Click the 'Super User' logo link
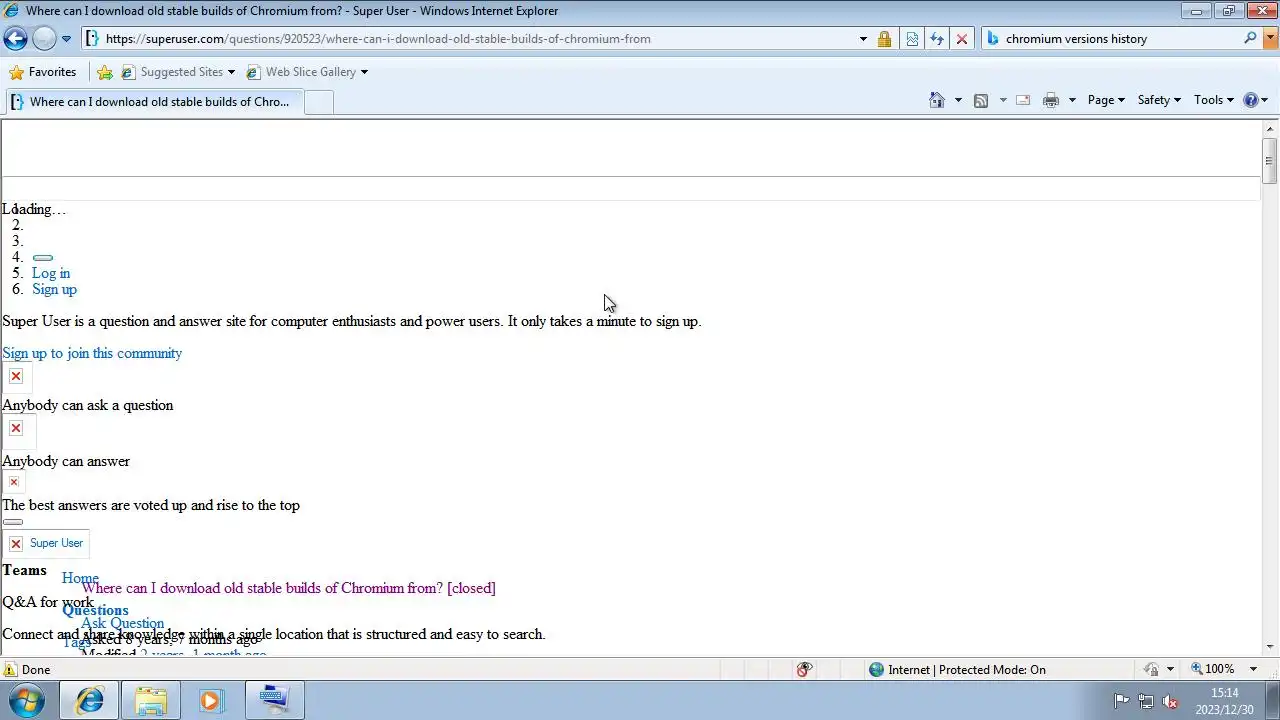 [x=46, y=543]
